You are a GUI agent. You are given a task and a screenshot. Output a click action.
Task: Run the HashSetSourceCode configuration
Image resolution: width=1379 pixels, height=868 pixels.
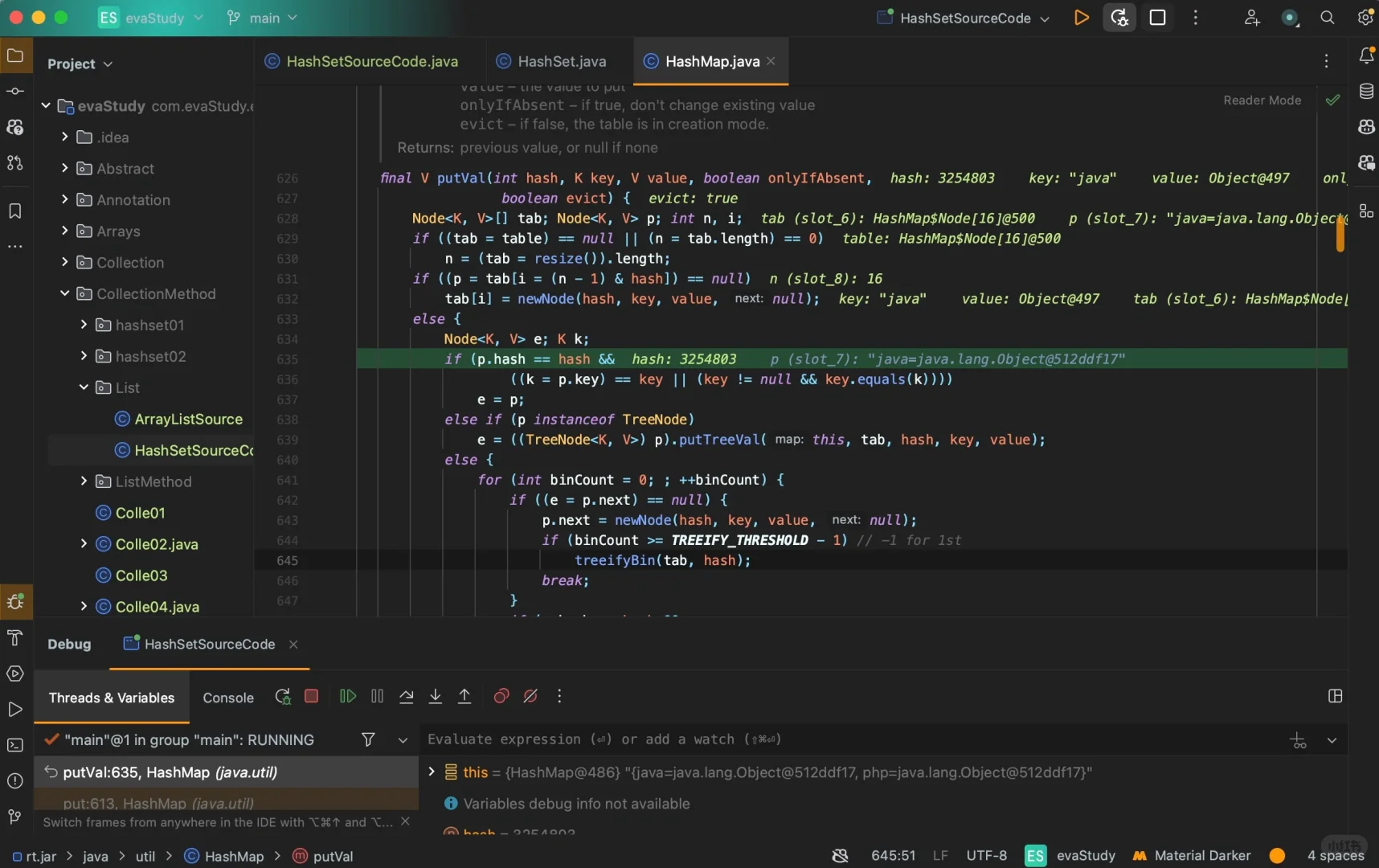[1081, 18]
